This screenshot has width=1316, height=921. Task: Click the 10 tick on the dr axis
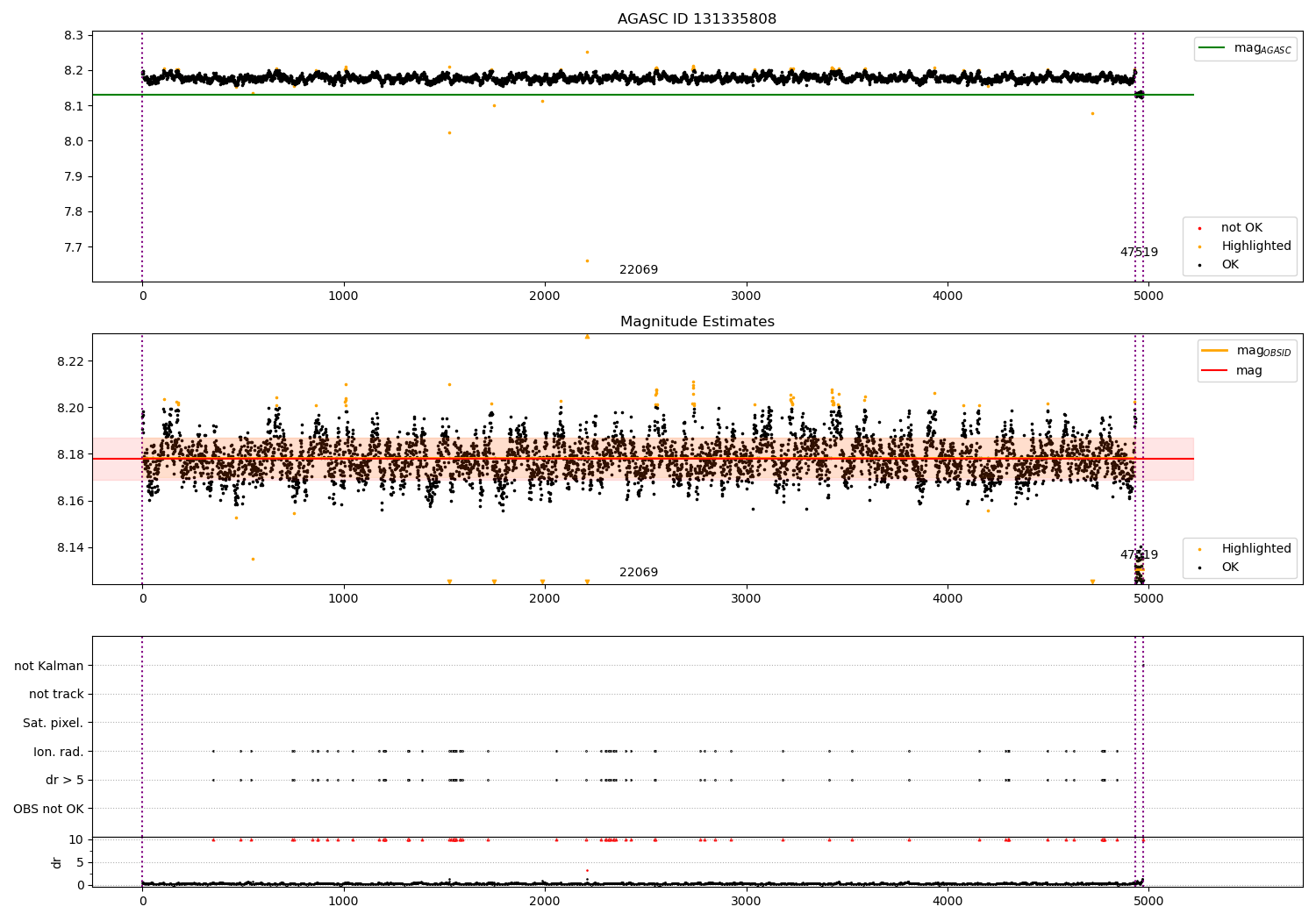76,839
